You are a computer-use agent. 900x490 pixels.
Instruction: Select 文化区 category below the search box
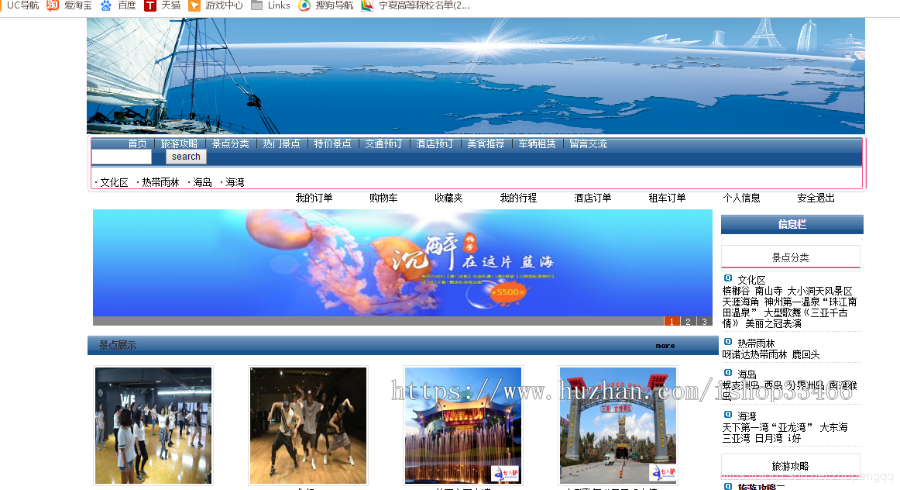click(x=114, y=182)
